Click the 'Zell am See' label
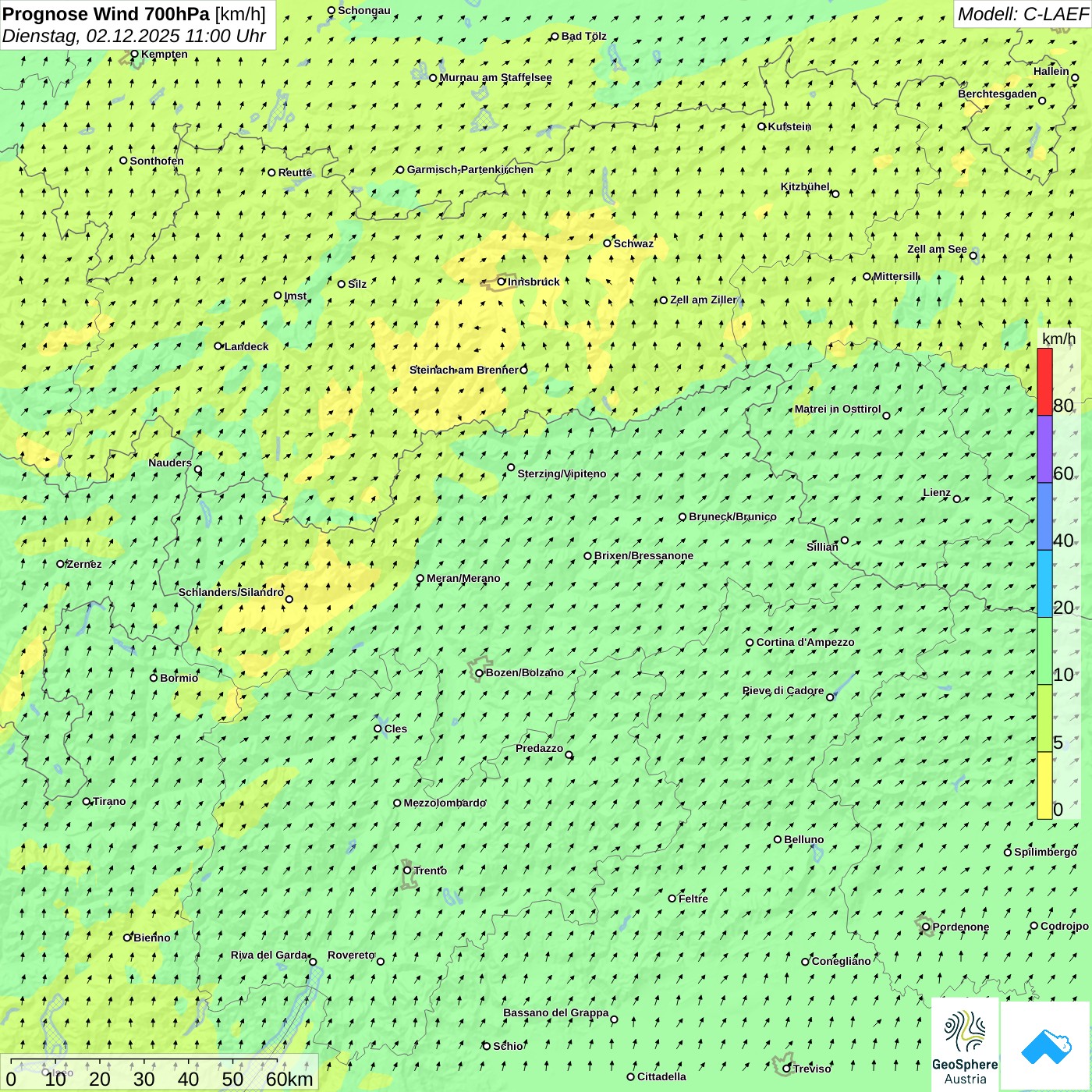The width and height of the screenshot is (1092, 1092). pyautogui.click(x=937, y=249)
